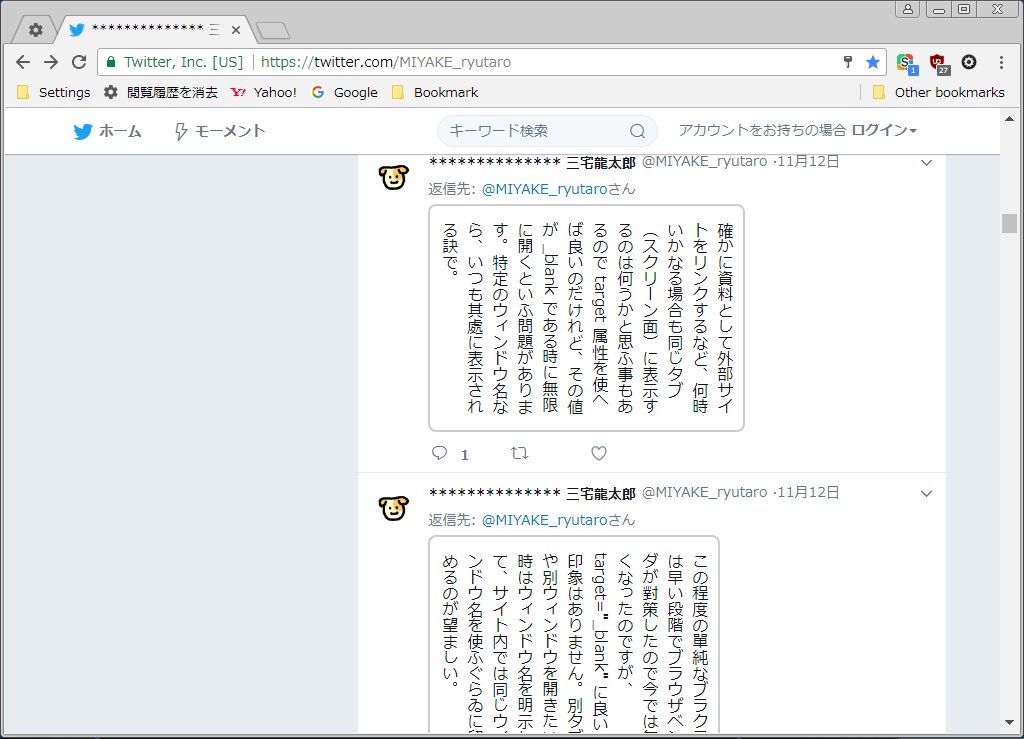The width and height of the screenshot is (1024, 739).
Task: Click the retweet icon under first tweet
Action: [x=519, y=453]
